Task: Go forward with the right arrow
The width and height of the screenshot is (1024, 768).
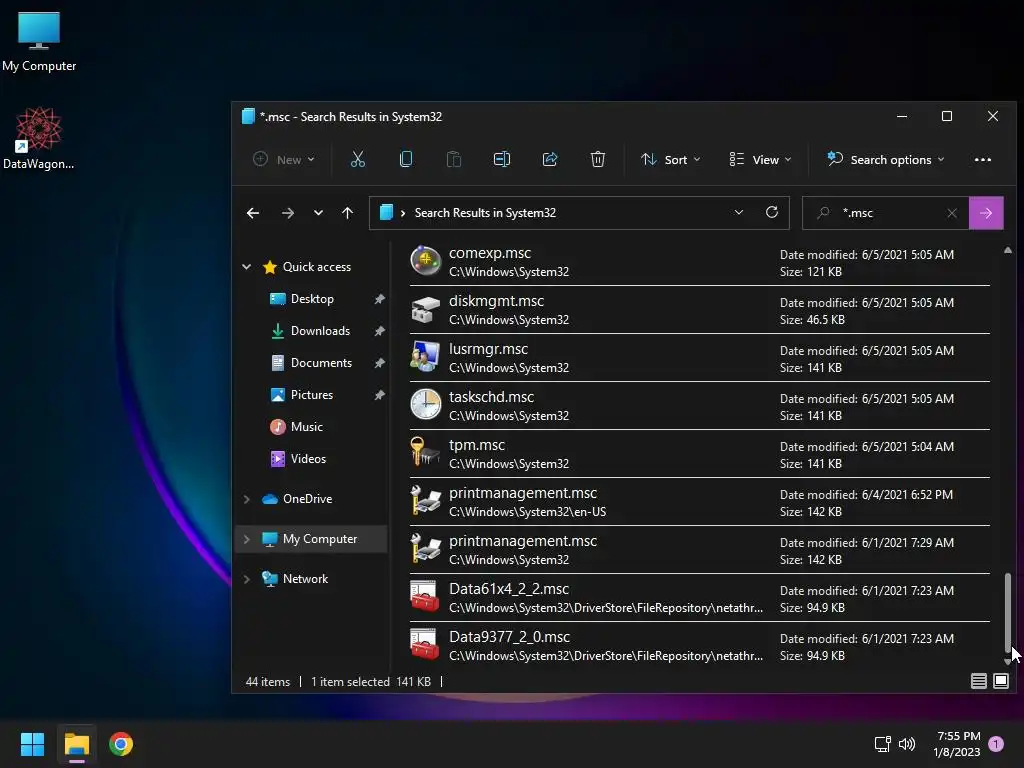Action: pyautogui.click(x=287, y=213)
